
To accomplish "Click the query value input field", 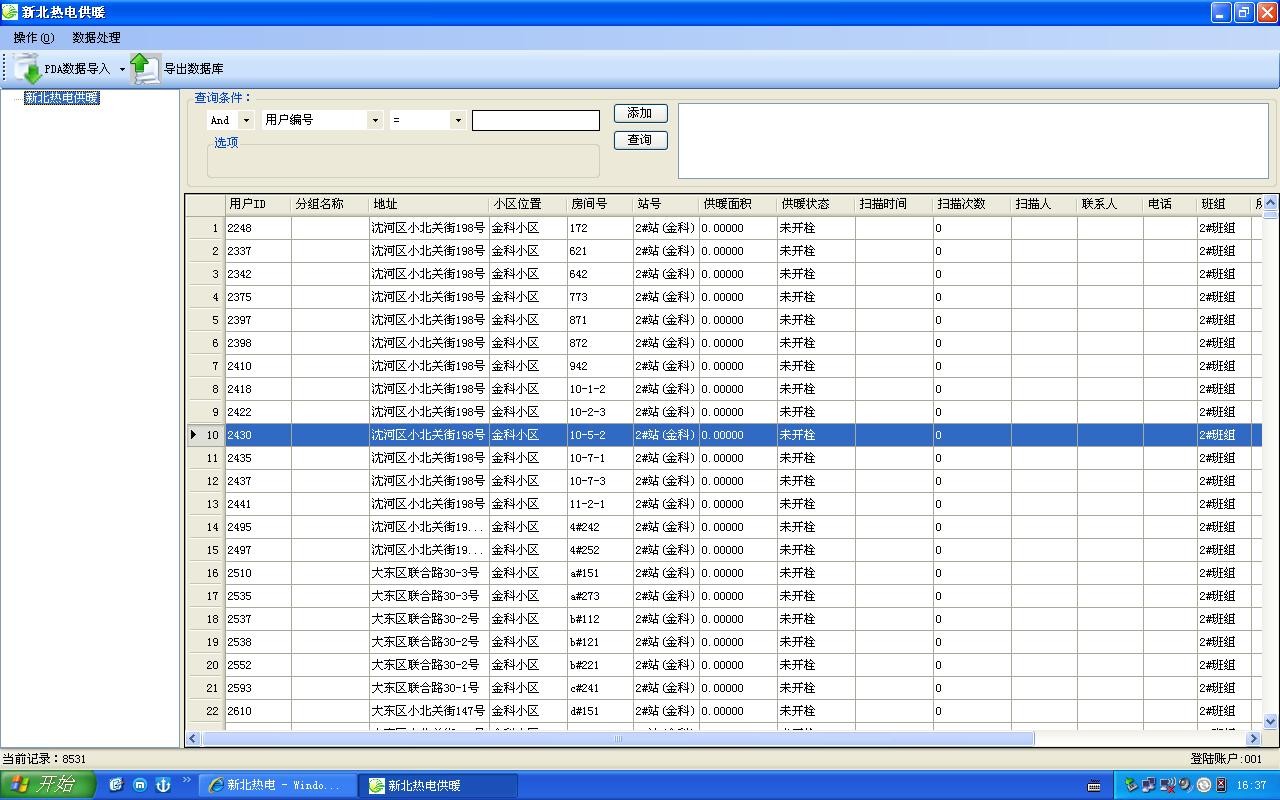I will (x=535, y=120).
